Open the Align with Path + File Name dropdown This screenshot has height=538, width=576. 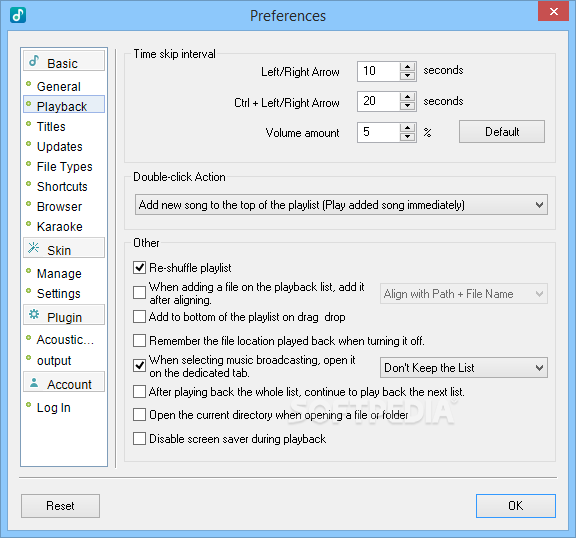[464, 294]
